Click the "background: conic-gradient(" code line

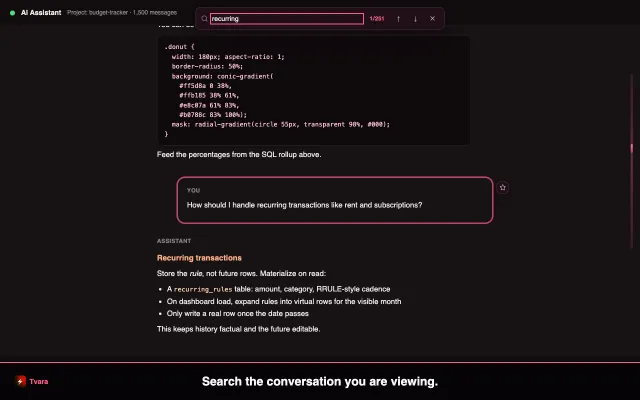pyautogui.click(x=222, y=76)
